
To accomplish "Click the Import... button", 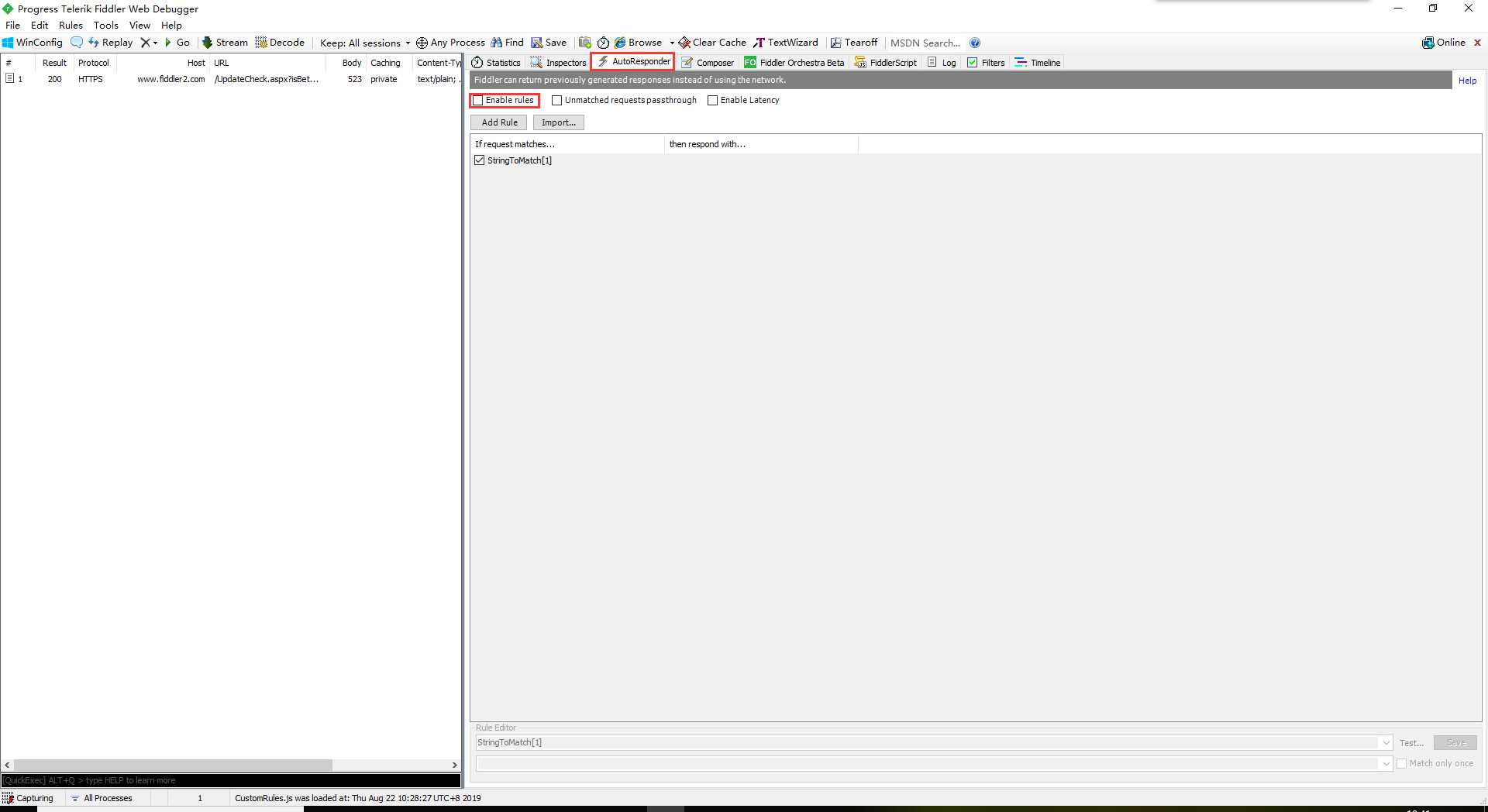I will 558,122.
